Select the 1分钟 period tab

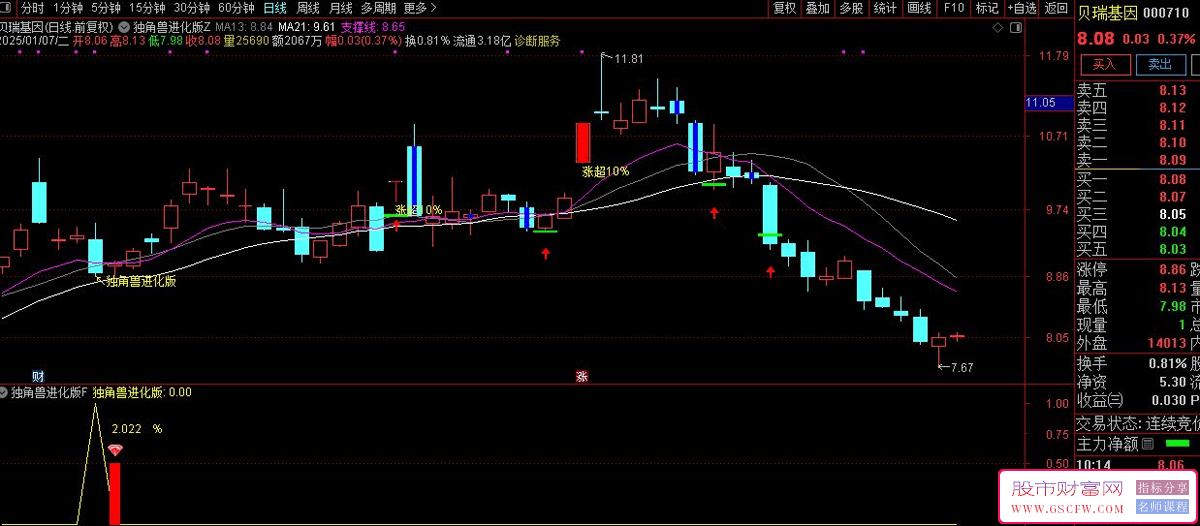pos(68,8)
